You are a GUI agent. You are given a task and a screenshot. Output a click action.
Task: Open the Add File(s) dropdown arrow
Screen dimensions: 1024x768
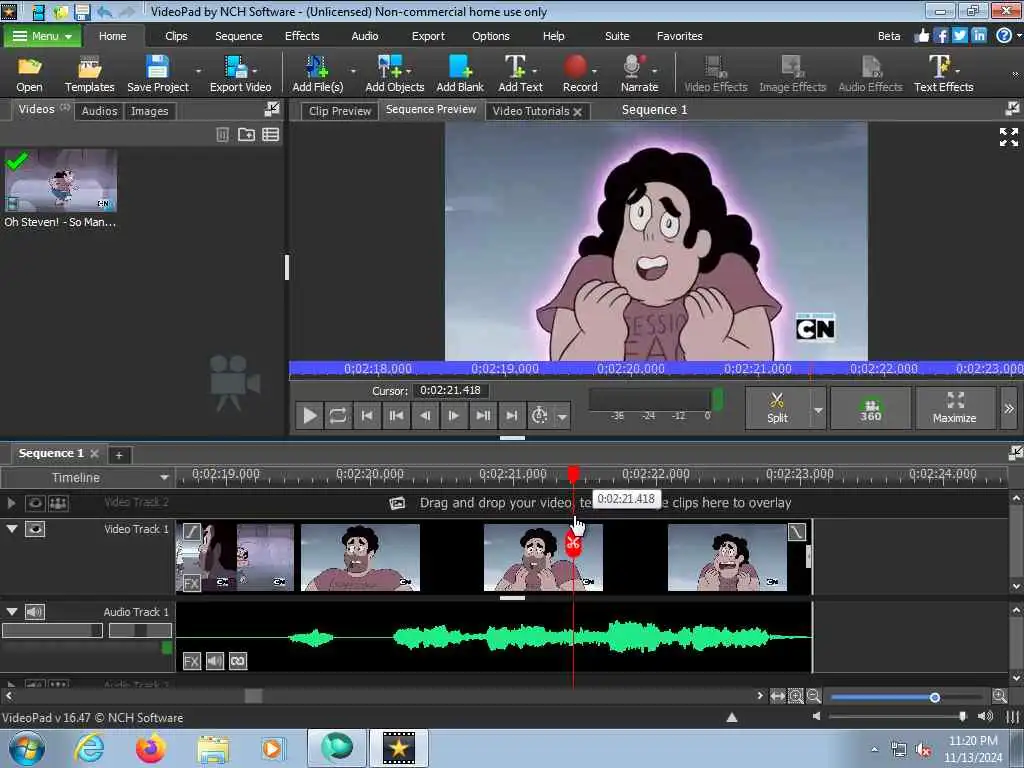click(x=353, y=71)
